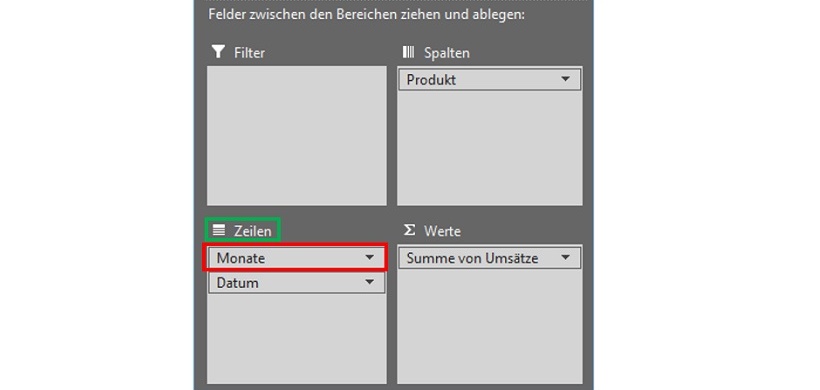Click the Werte sigma icon

[409, 230]
